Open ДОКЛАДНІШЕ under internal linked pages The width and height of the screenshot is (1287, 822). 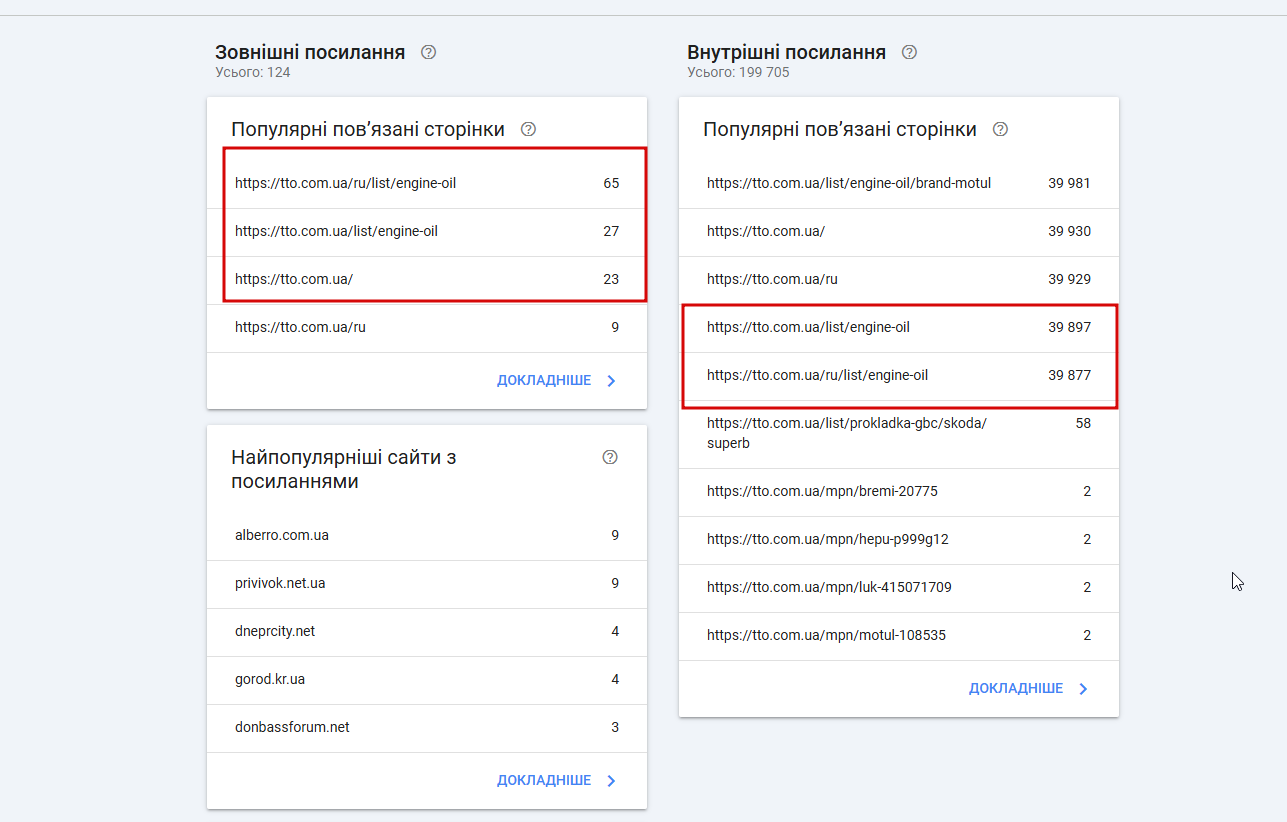(x=1028, y=688)
